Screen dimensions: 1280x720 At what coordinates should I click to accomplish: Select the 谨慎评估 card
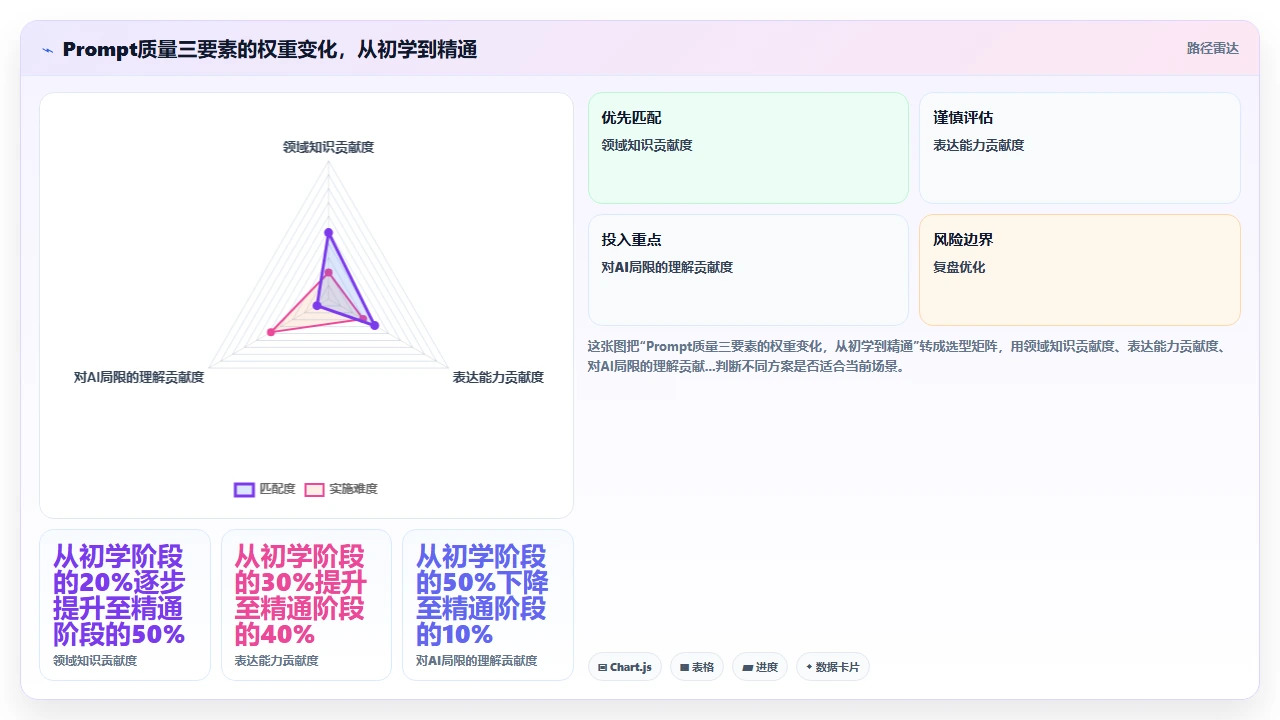1079,148
